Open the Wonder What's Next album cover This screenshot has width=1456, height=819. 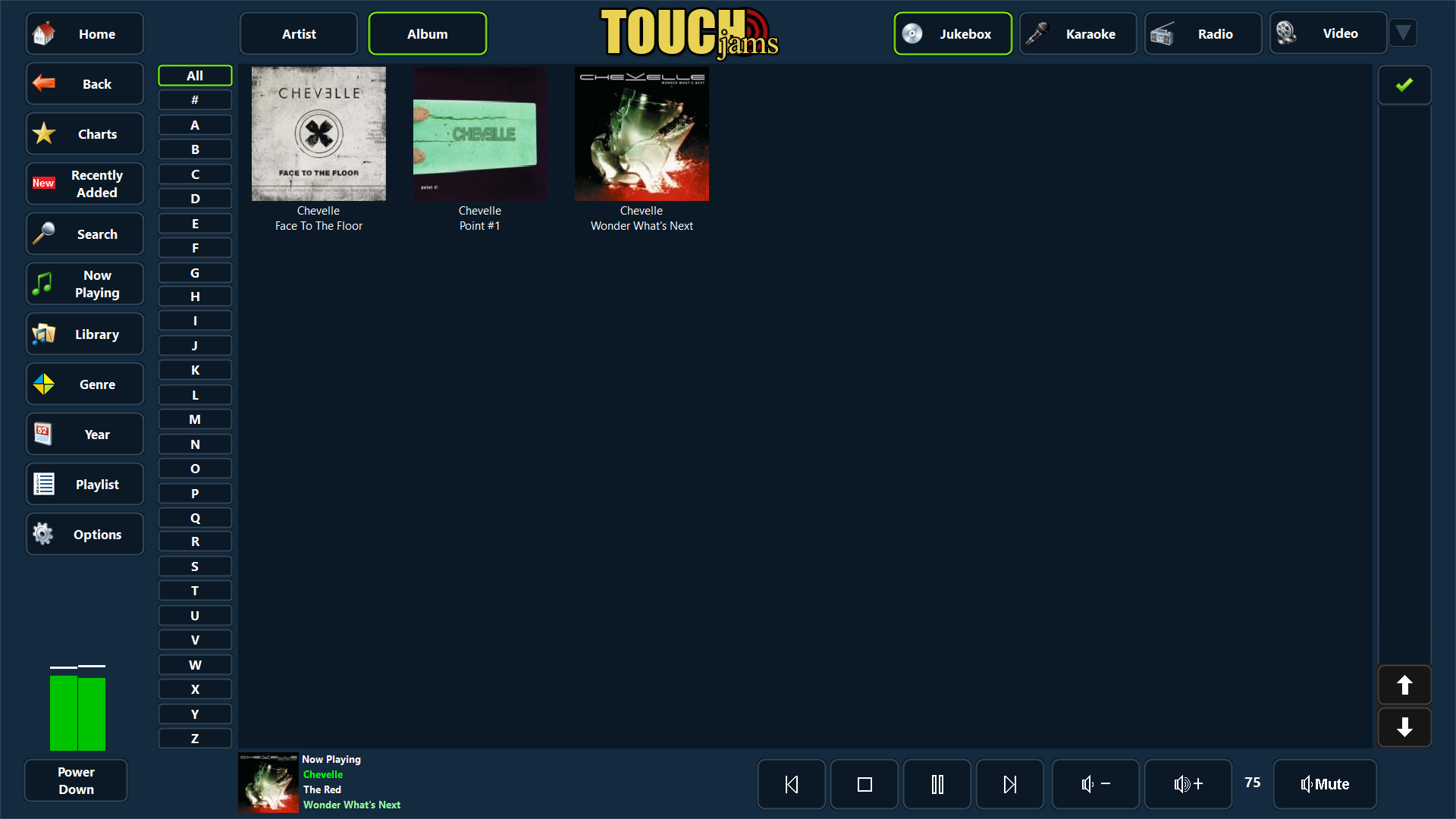642,134
